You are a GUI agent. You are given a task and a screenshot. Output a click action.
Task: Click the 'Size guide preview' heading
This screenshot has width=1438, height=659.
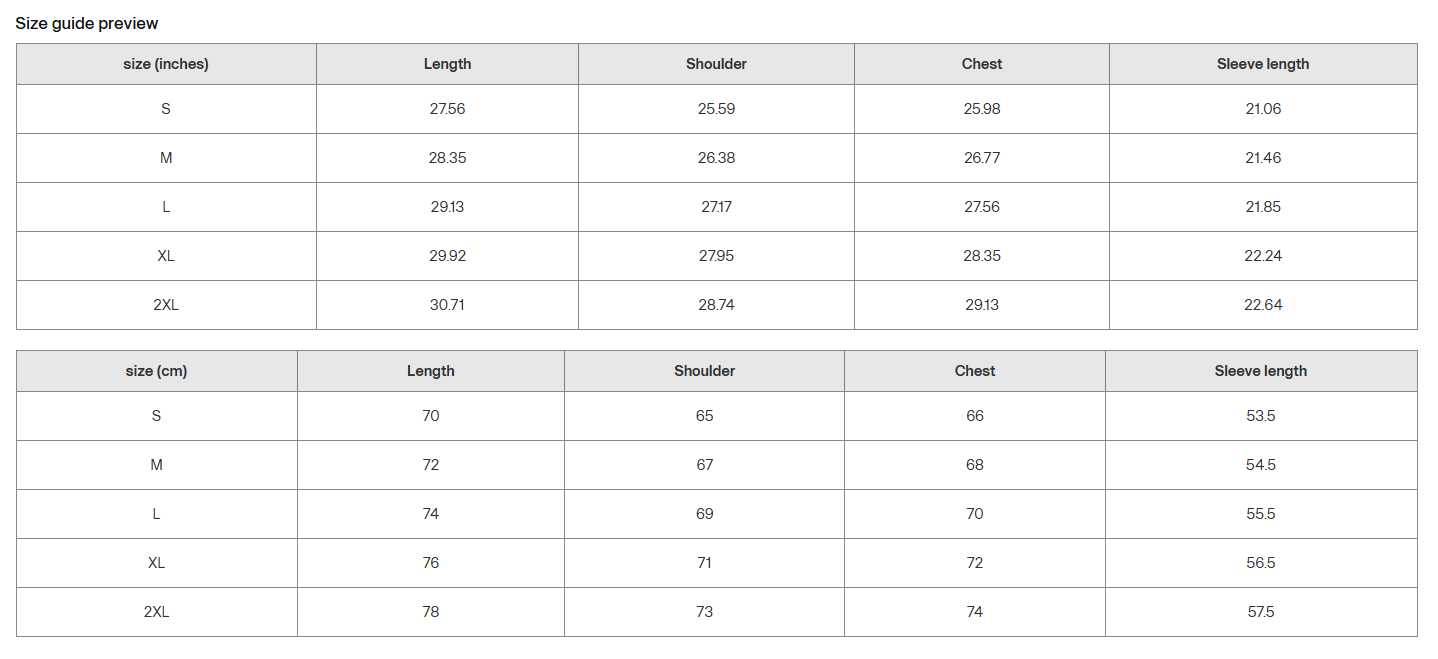pos(87,23)
